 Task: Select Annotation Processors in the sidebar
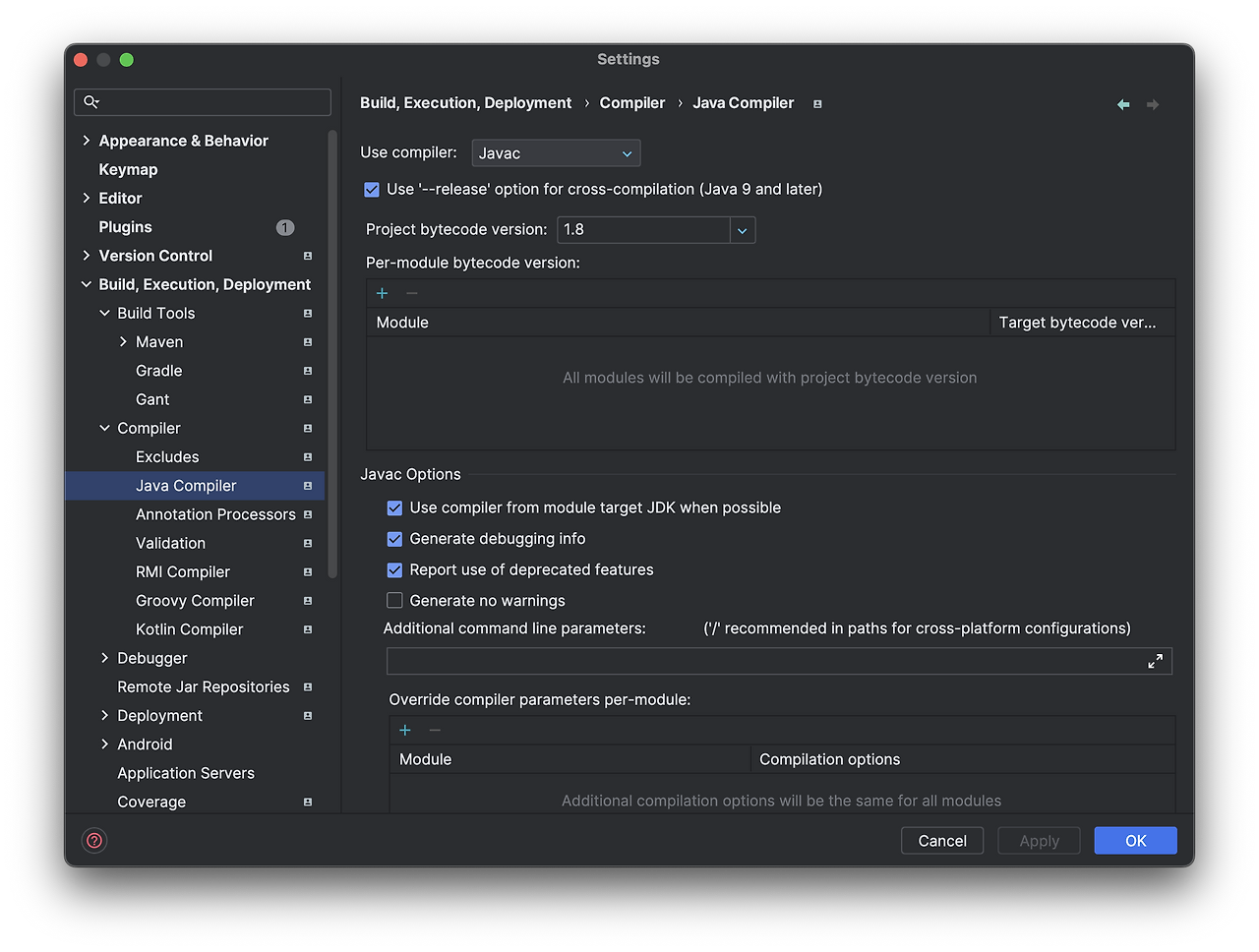(215, 513)
